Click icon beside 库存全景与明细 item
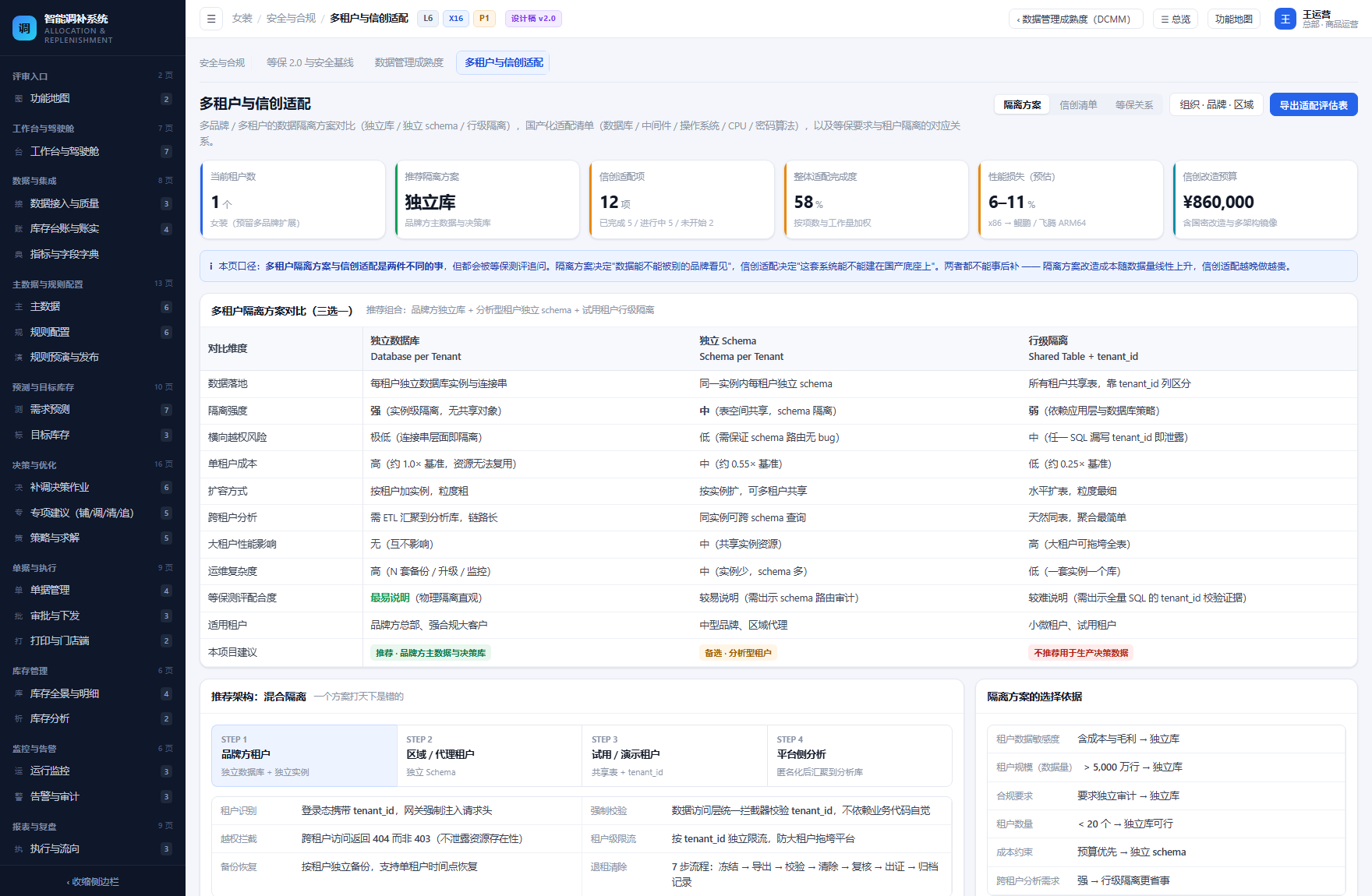Screen dimensions: 1372x896 click(x=19, y=693)
